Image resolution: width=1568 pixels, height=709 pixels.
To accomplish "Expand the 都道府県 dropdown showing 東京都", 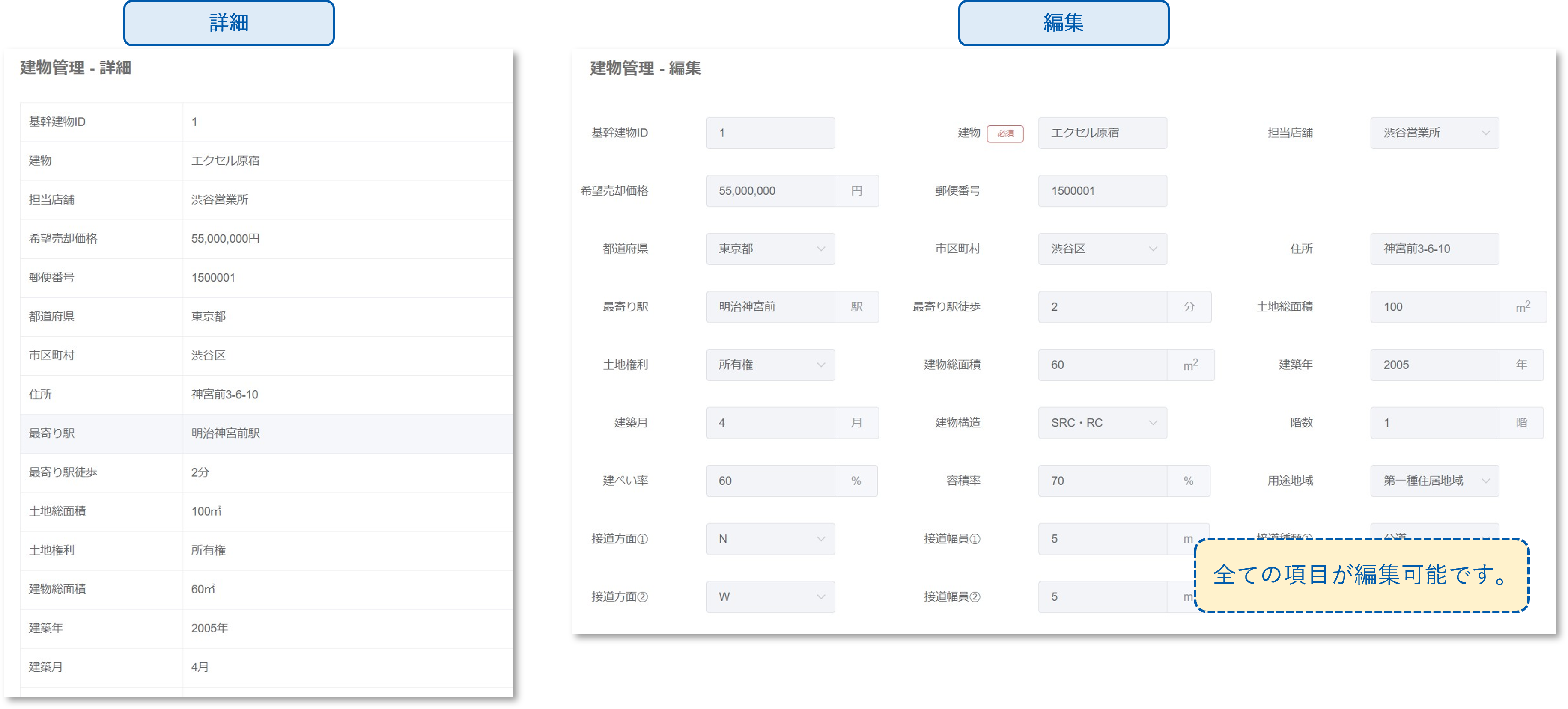I will 770,249.
